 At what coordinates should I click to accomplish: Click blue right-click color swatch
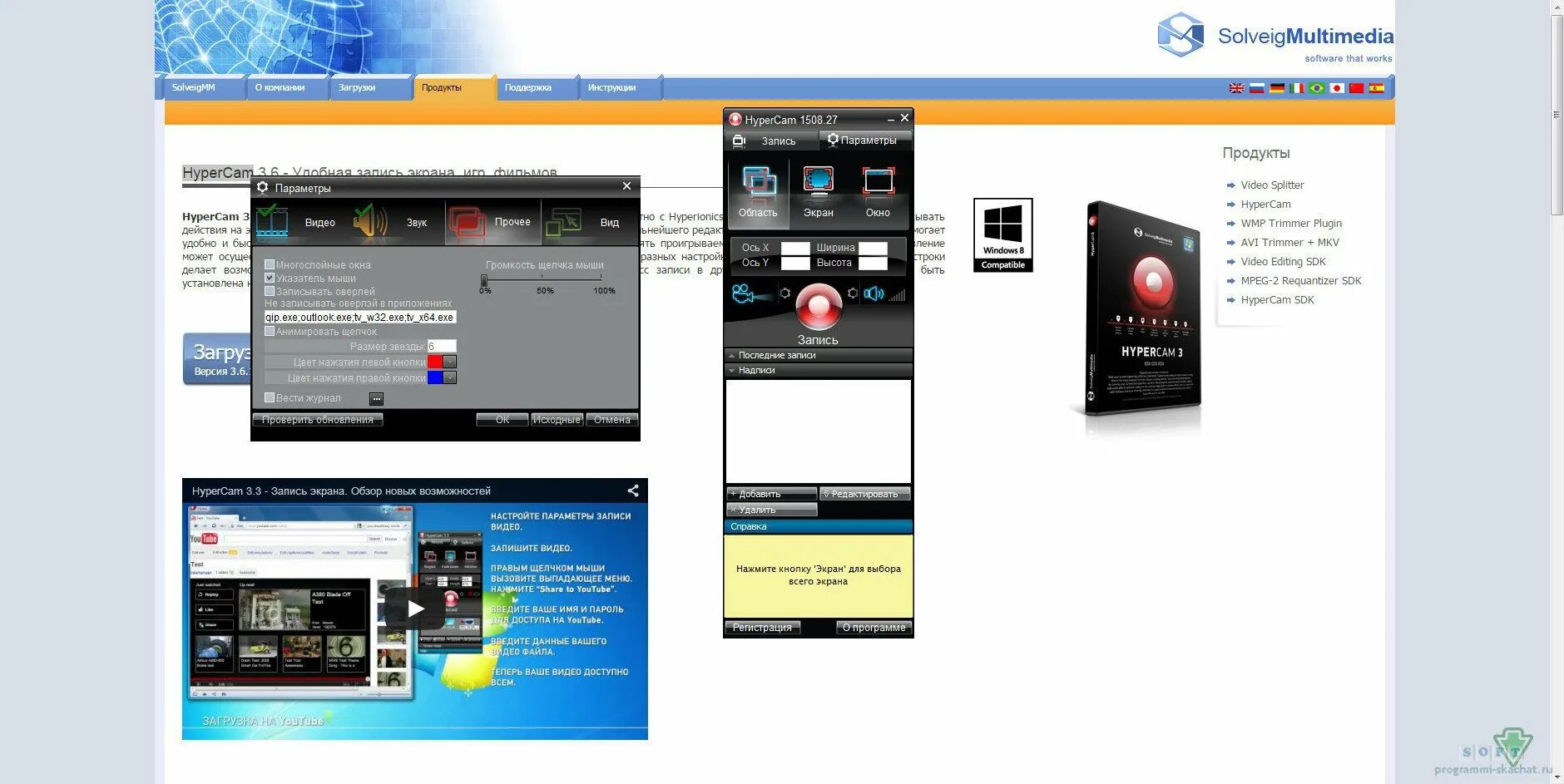(435, 377)
